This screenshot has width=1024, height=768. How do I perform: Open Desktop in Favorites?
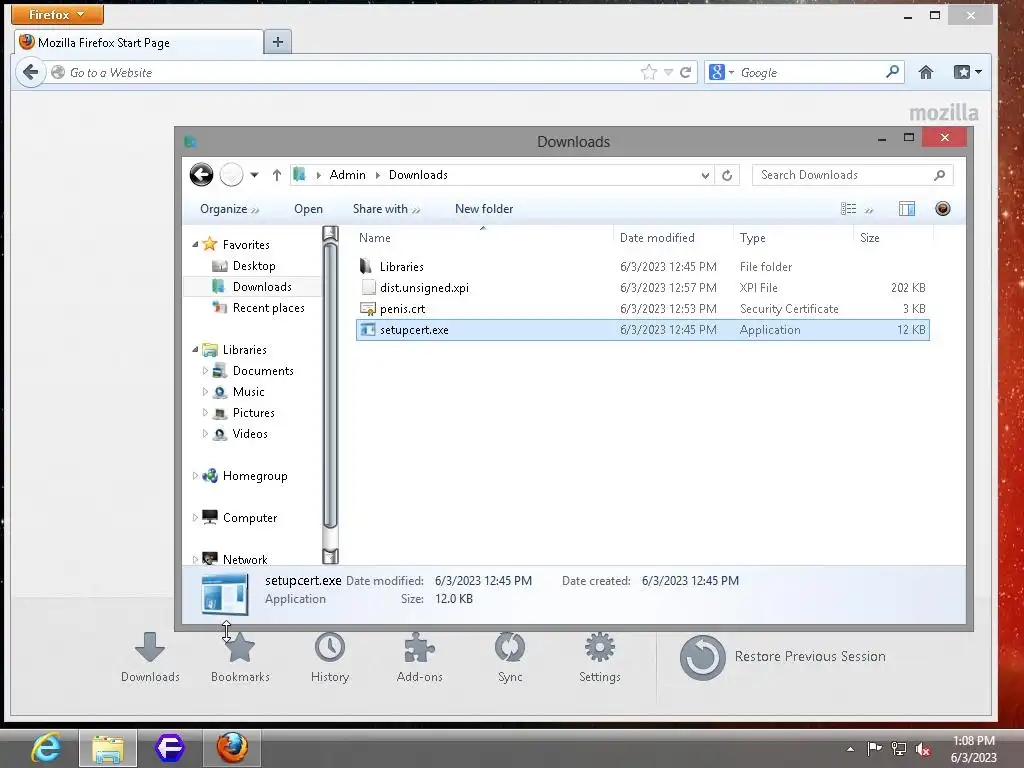(x=254, y=266)
